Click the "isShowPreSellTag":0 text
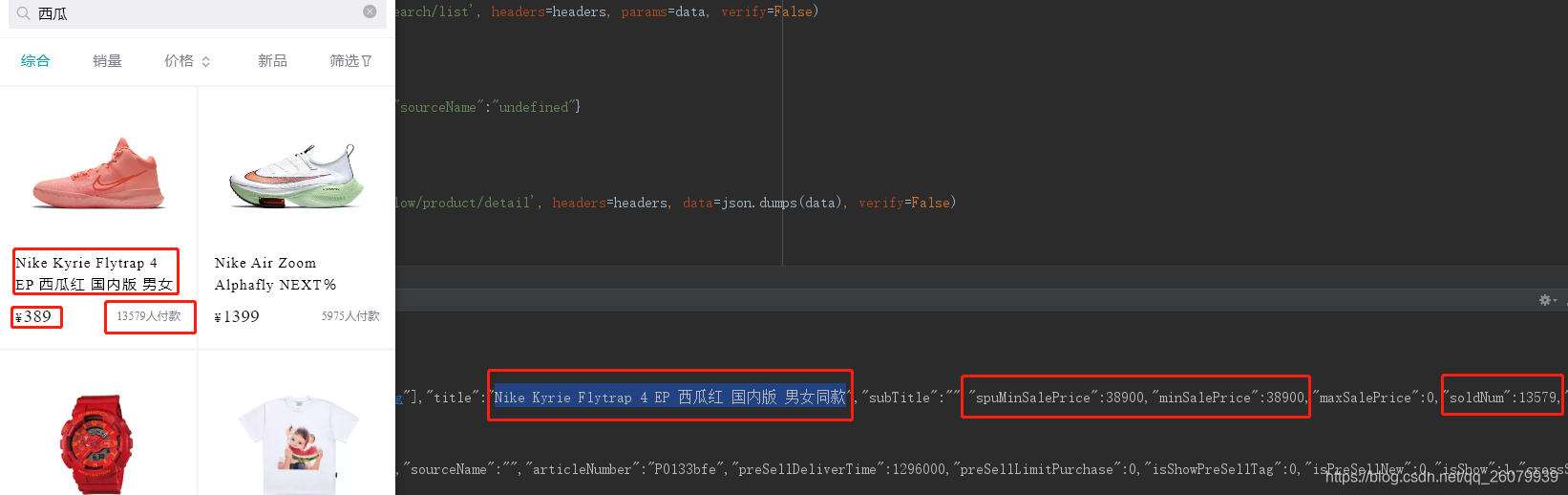Image resolution: width=1568 pixels, height=495 pixels. coord(1221,469)
